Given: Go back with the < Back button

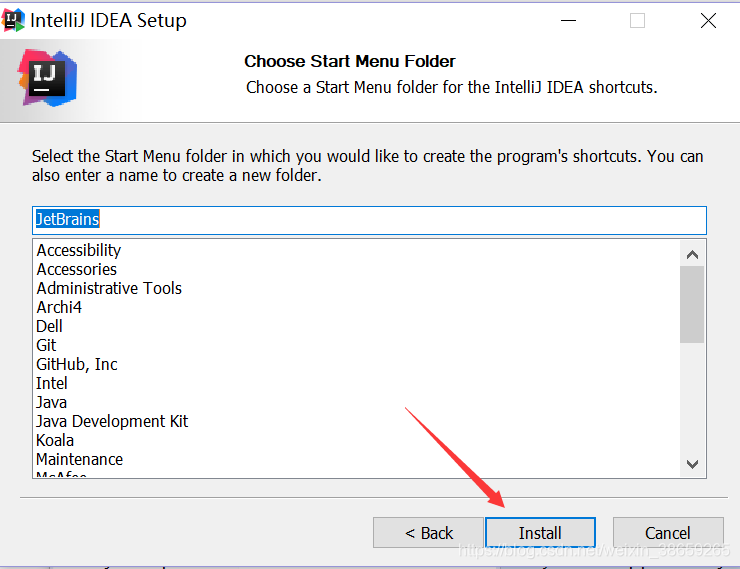Looking at the screenshot, I should click(428, 533).
